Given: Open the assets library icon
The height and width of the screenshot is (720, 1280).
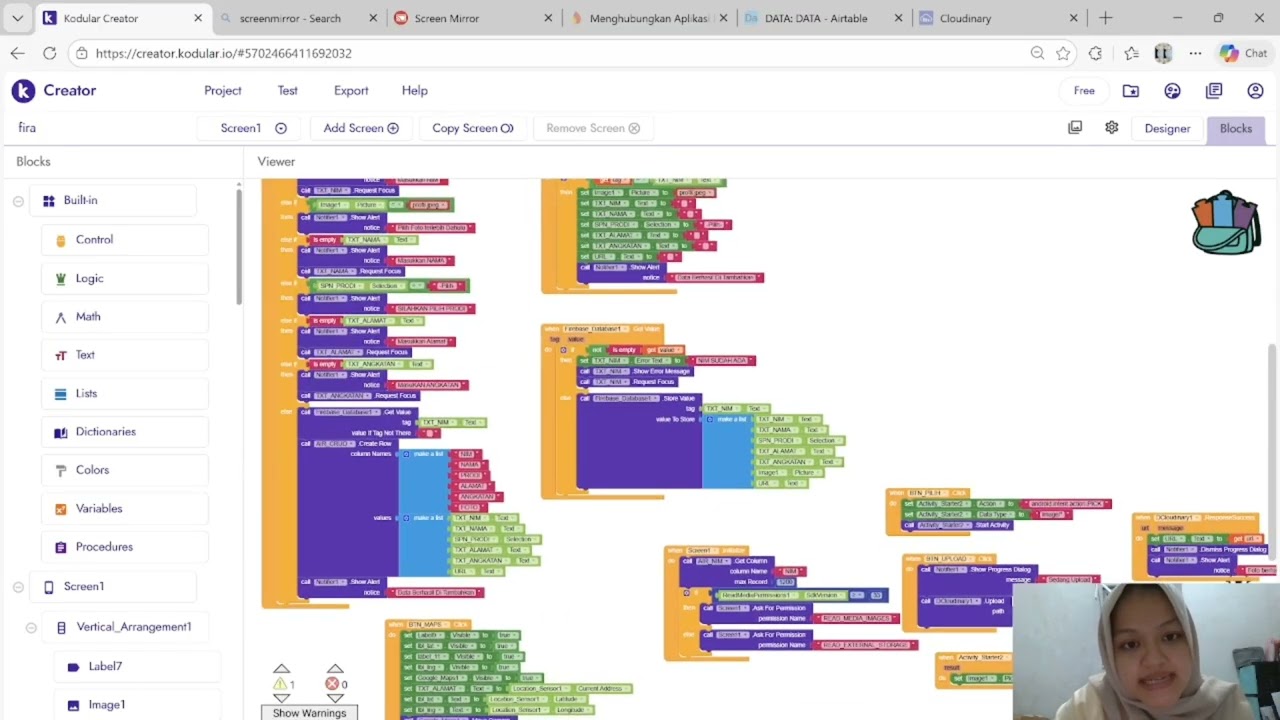Looking at the screenshot, I should (x=1075, y=128).
